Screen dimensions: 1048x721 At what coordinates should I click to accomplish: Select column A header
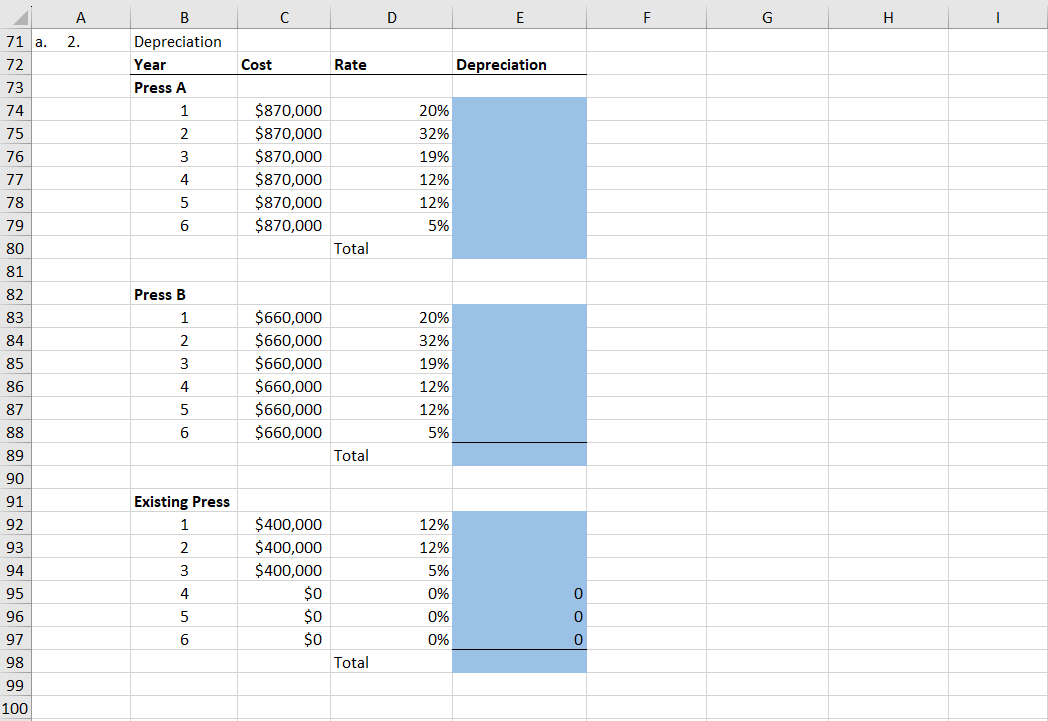[81, 17]
